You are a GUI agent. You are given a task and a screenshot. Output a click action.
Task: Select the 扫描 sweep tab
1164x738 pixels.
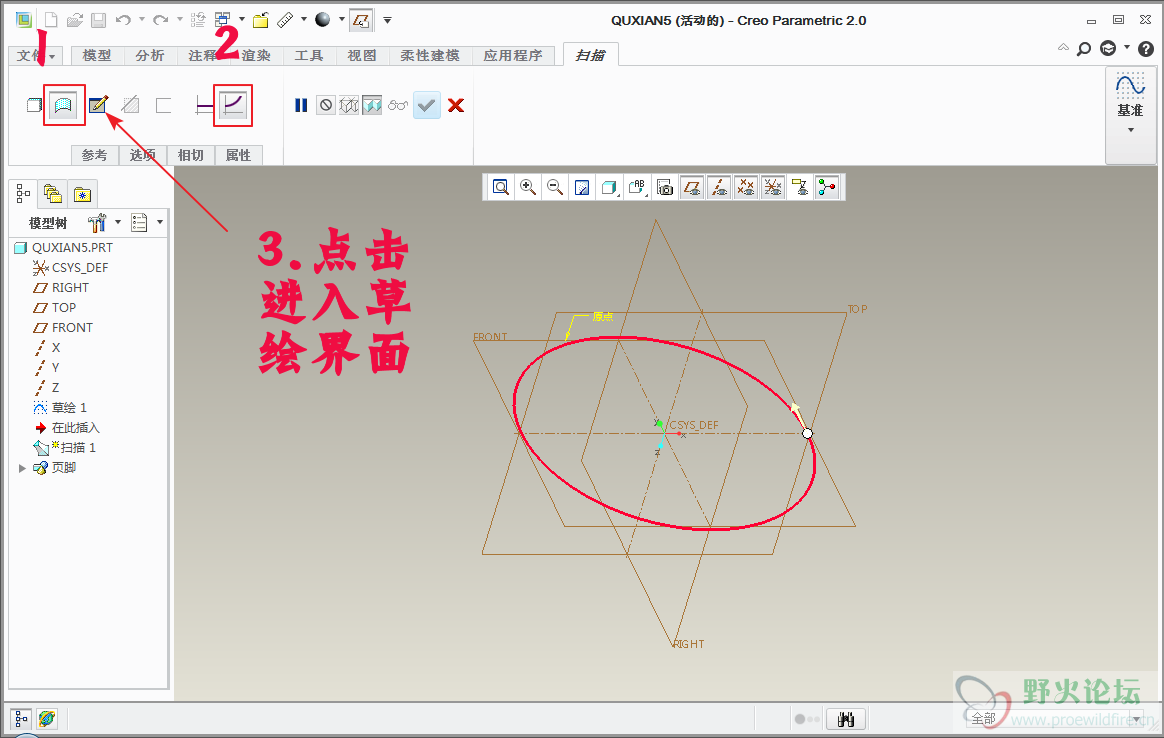click(x=590, y=56)
